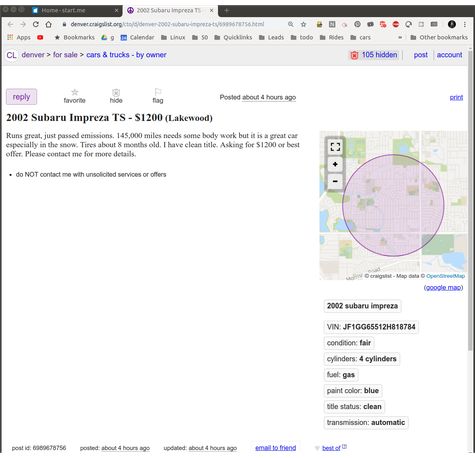This screenshot has width=475, height=458.
Task: Select the 2002 Subaru Impreza TS tab
Action: click(169, 10)
